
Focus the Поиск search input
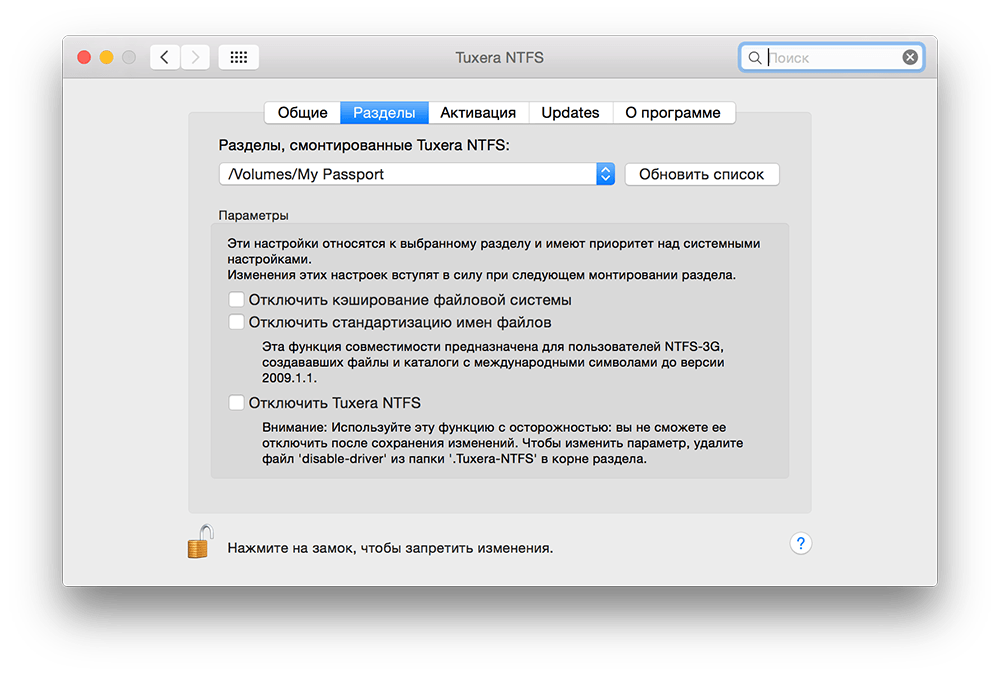832,58
